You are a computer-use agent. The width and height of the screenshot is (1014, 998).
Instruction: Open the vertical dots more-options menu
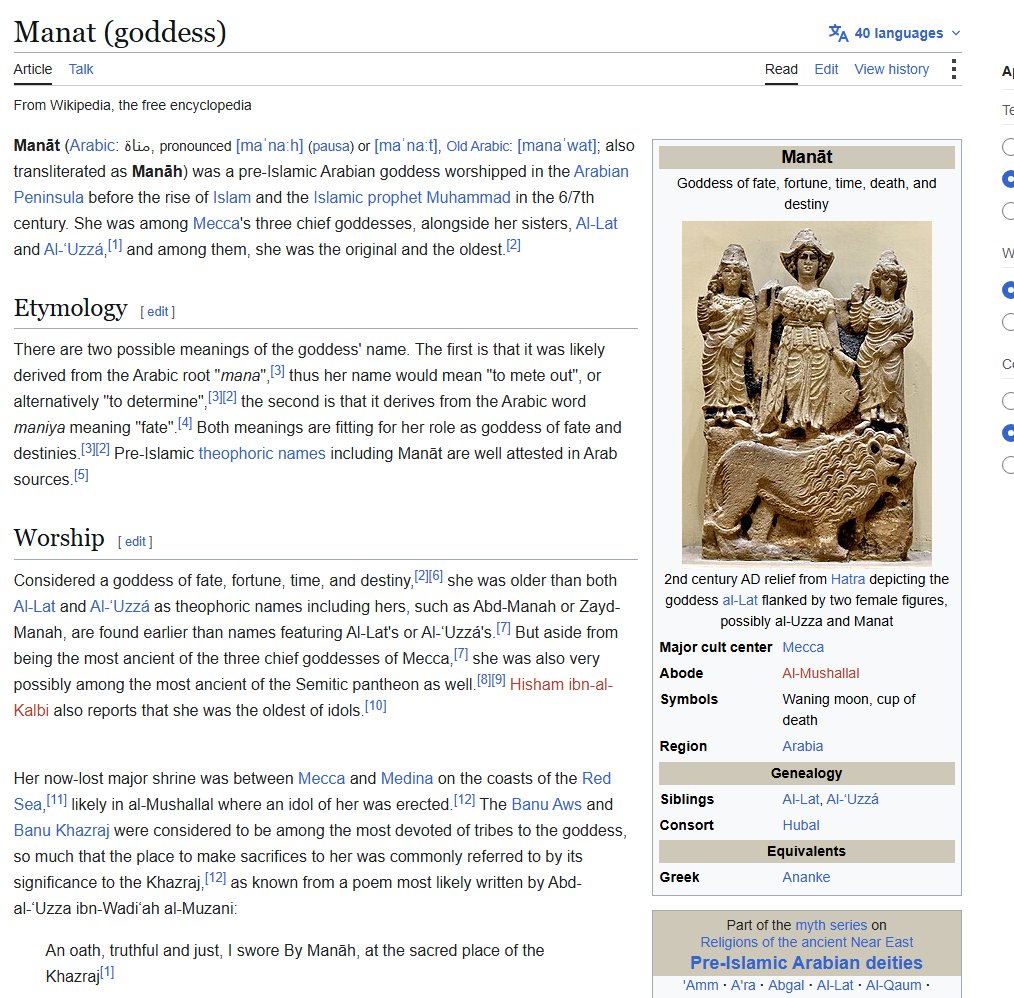tap(954, 69)
